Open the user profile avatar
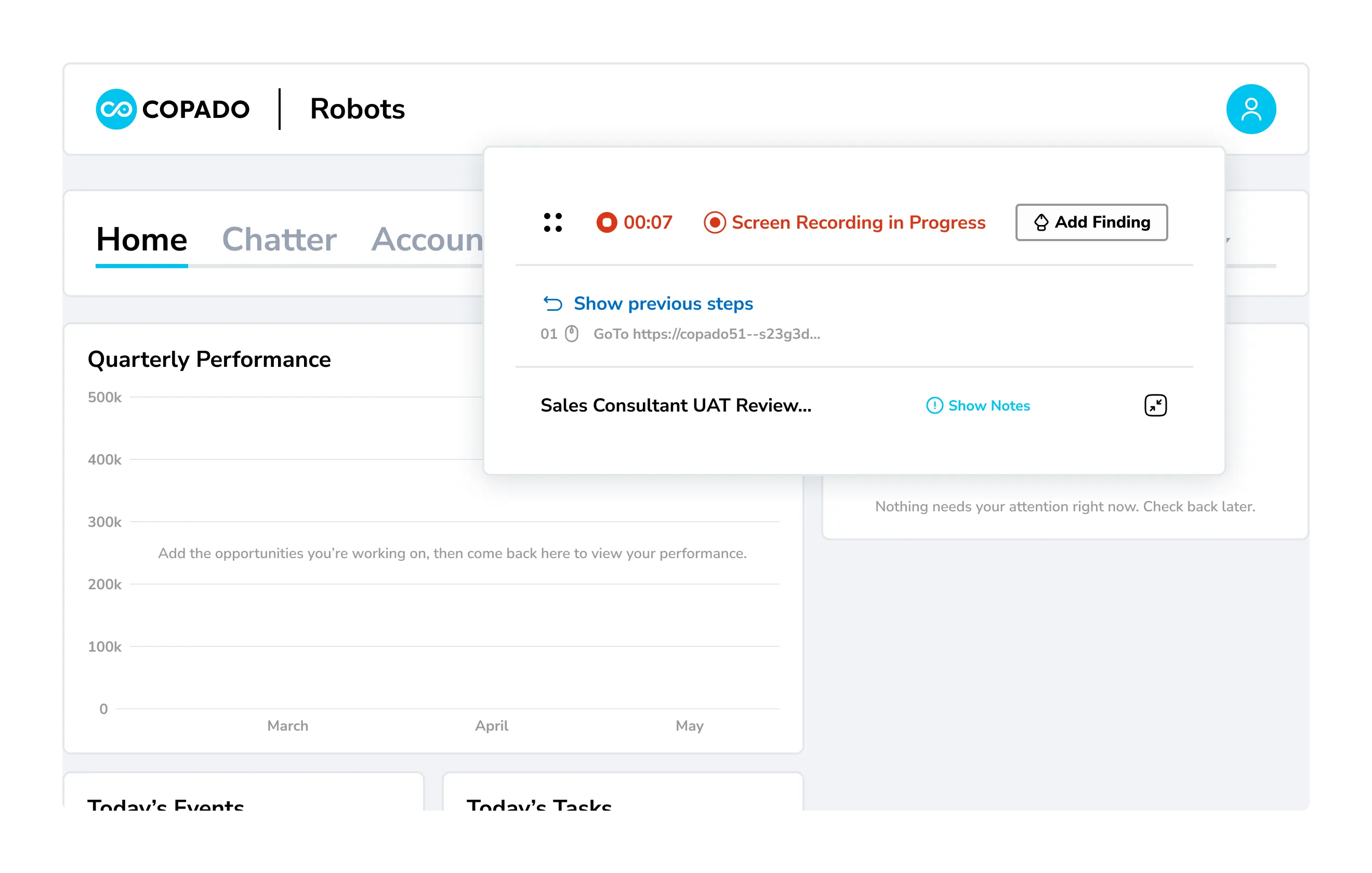This screenshot has height=873, width=1372. coord(1250,109)
